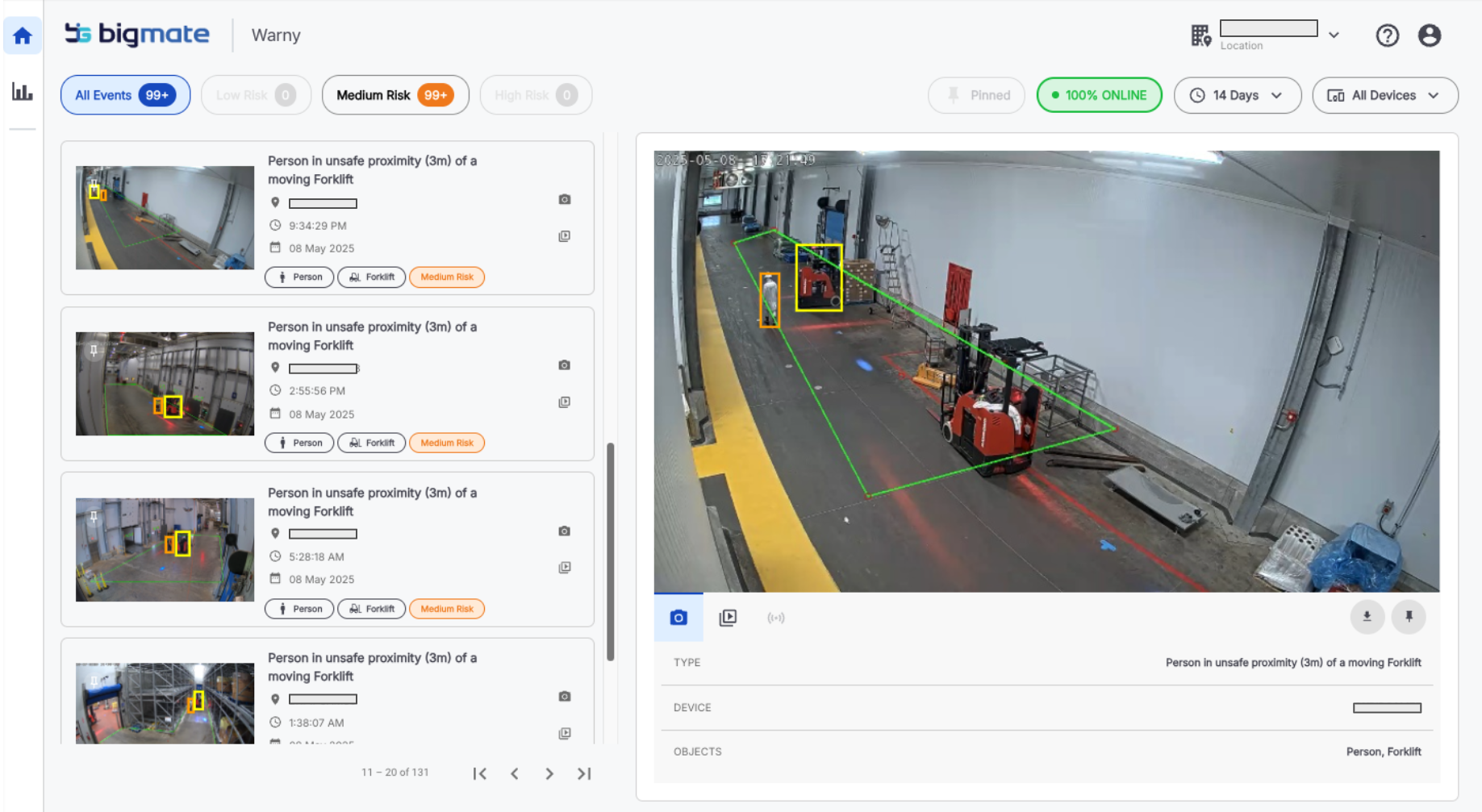Toggle the Pinned events filter
The height and width of the screenshot is (812, 1482).
[976, 95]
